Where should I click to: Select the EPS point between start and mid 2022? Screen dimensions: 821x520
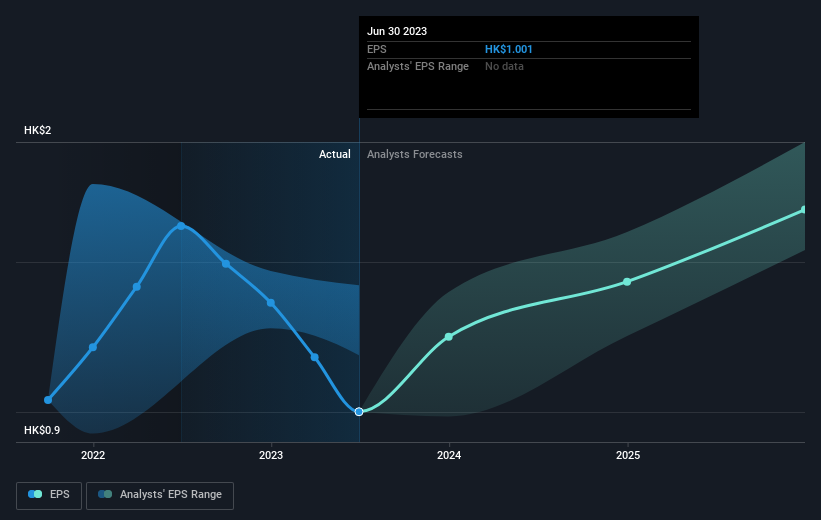click(x=137, y=287)
